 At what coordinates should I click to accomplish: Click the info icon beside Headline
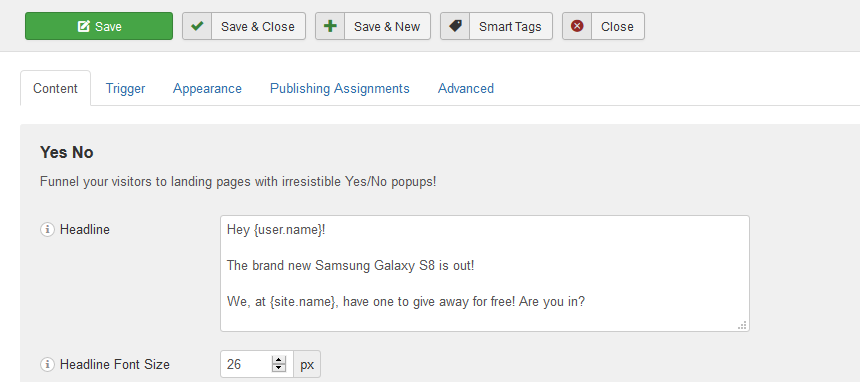48,229
